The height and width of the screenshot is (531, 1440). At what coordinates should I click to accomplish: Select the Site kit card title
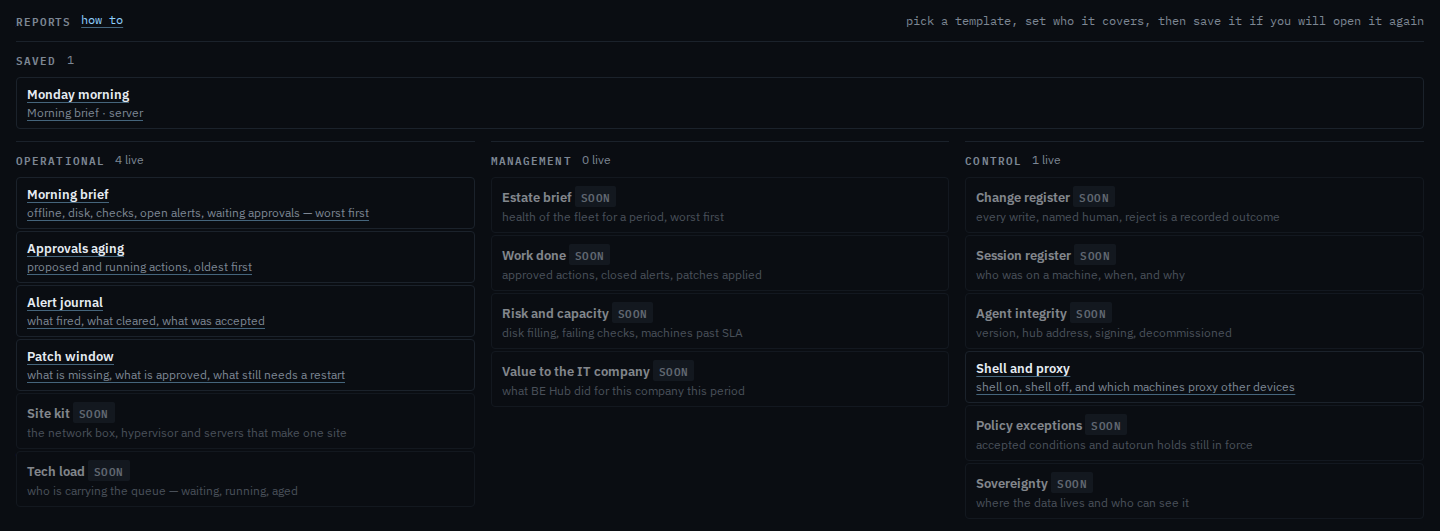pos(48,413)
